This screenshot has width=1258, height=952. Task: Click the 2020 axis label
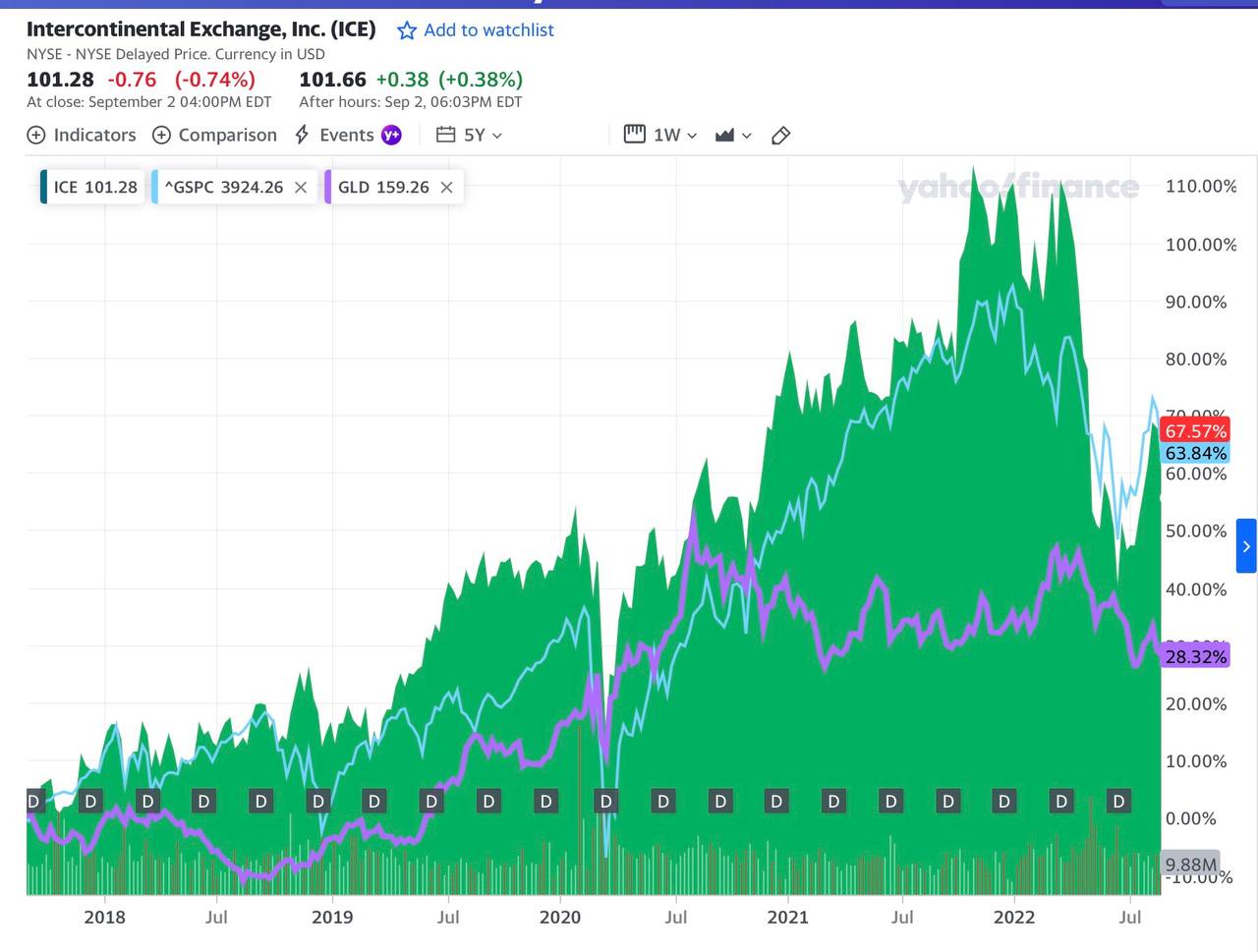pos(560,917)
